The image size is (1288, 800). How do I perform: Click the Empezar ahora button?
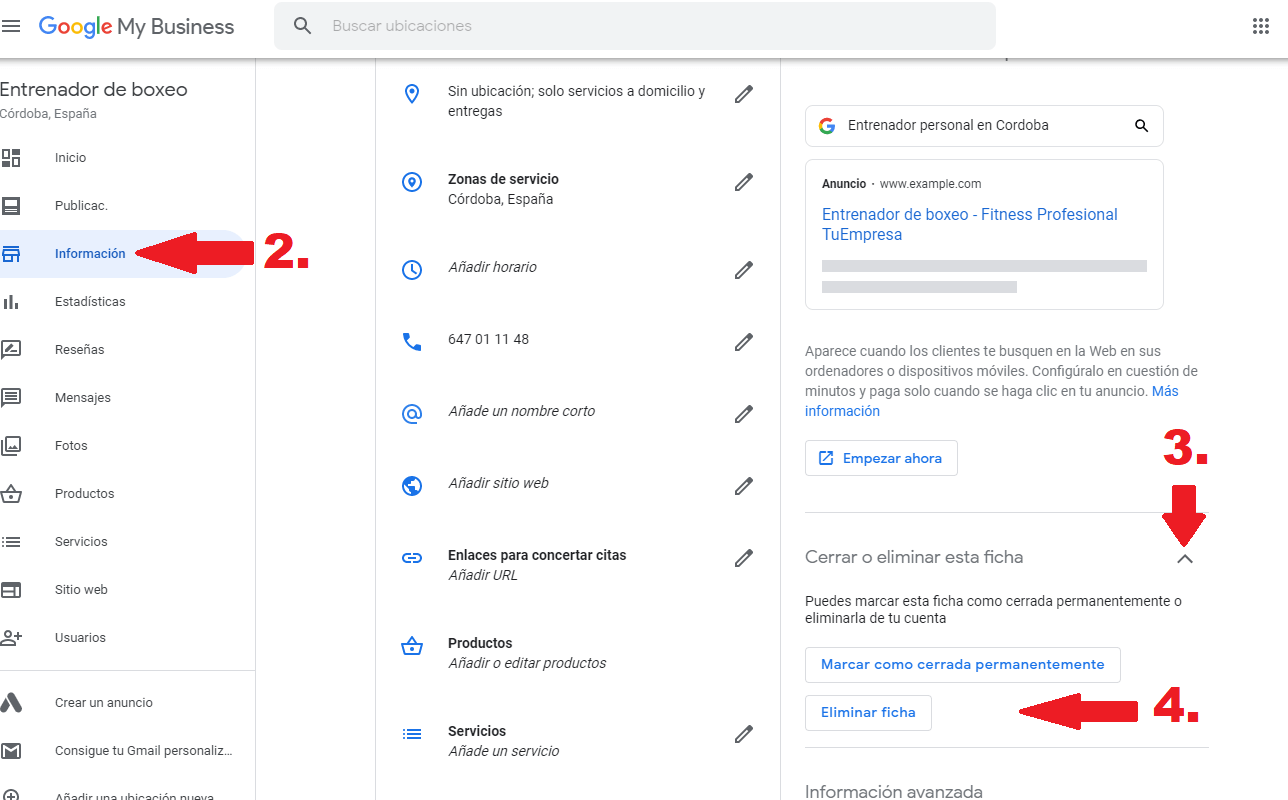(x=881, y=458)
